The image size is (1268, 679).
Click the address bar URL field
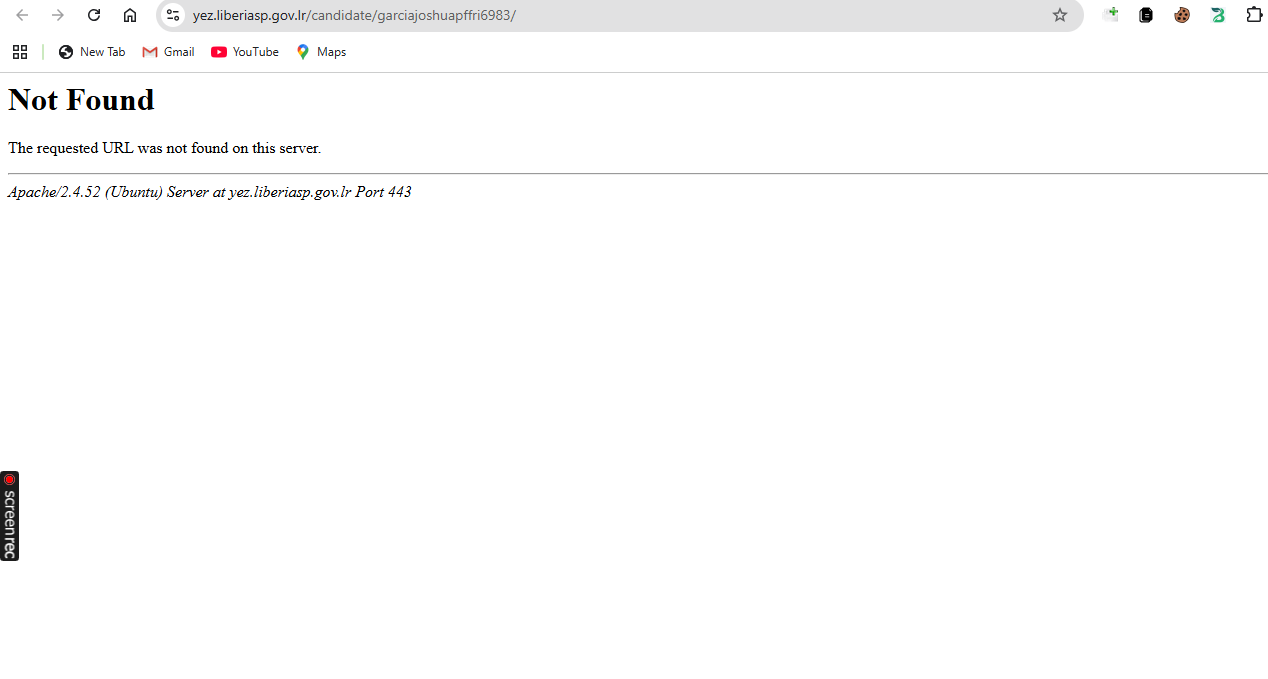coord(600,15)
